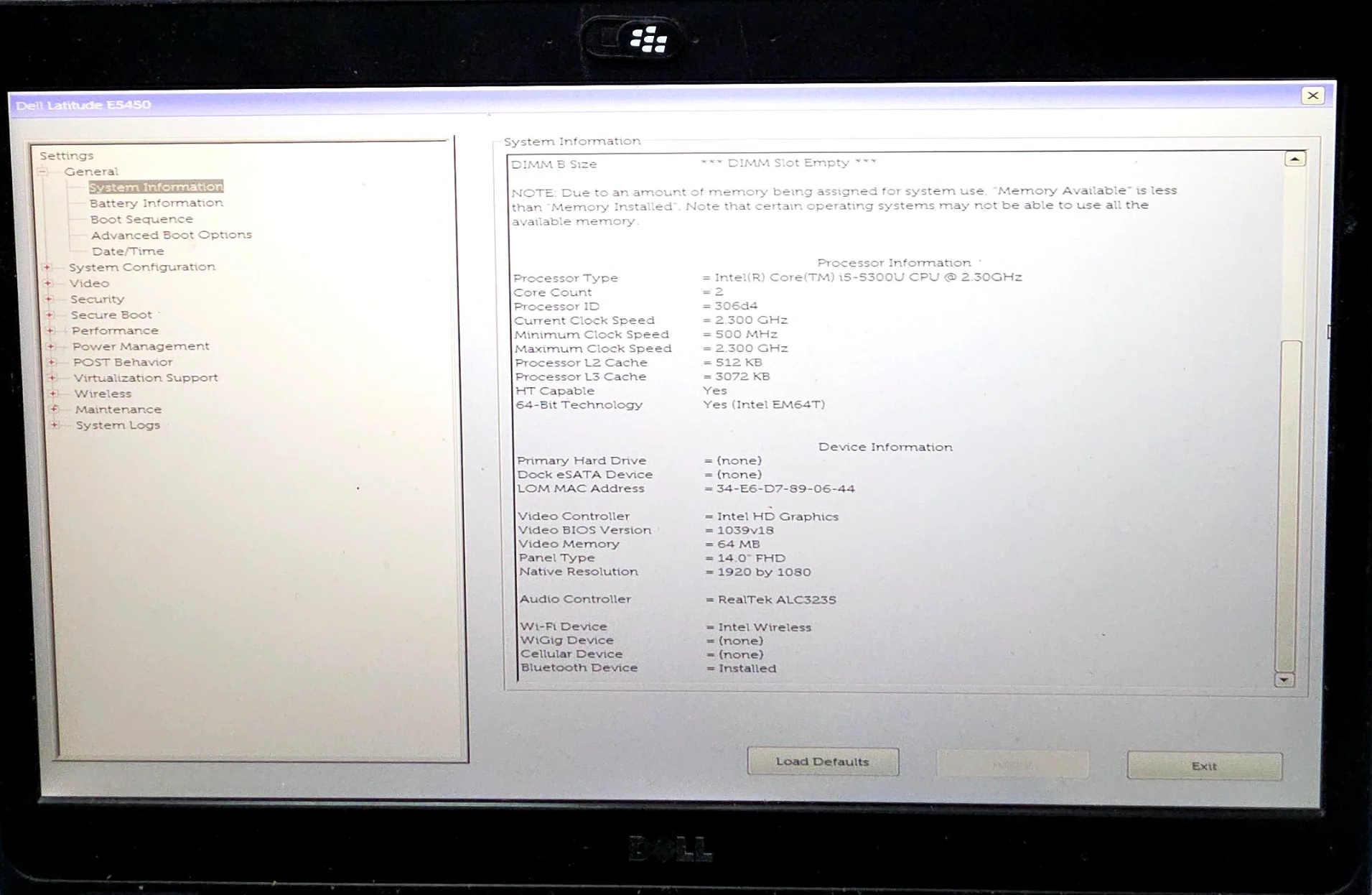Collapse the General tree node
The width and height of the screenshot is (1372, 895).
pos(43,172)
